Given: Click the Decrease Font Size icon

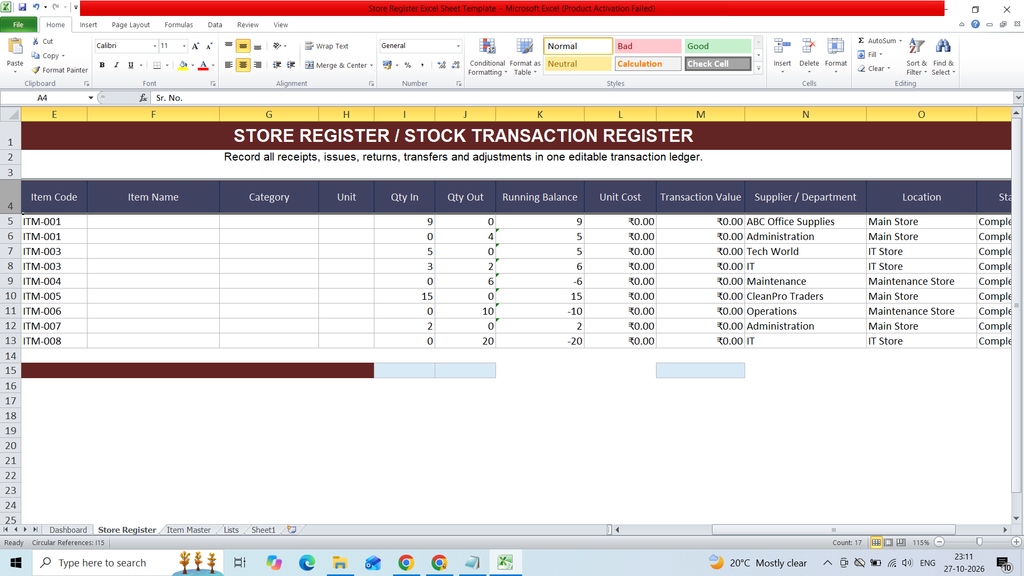Looking at the screenshot, I should [209, 46].
